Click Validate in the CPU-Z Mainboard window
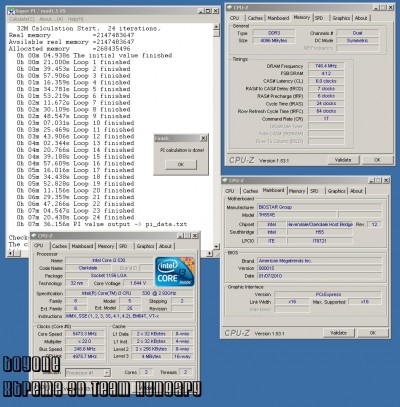Screen dimensions: 400x407 pyautogui.click(x=338, y=333)
